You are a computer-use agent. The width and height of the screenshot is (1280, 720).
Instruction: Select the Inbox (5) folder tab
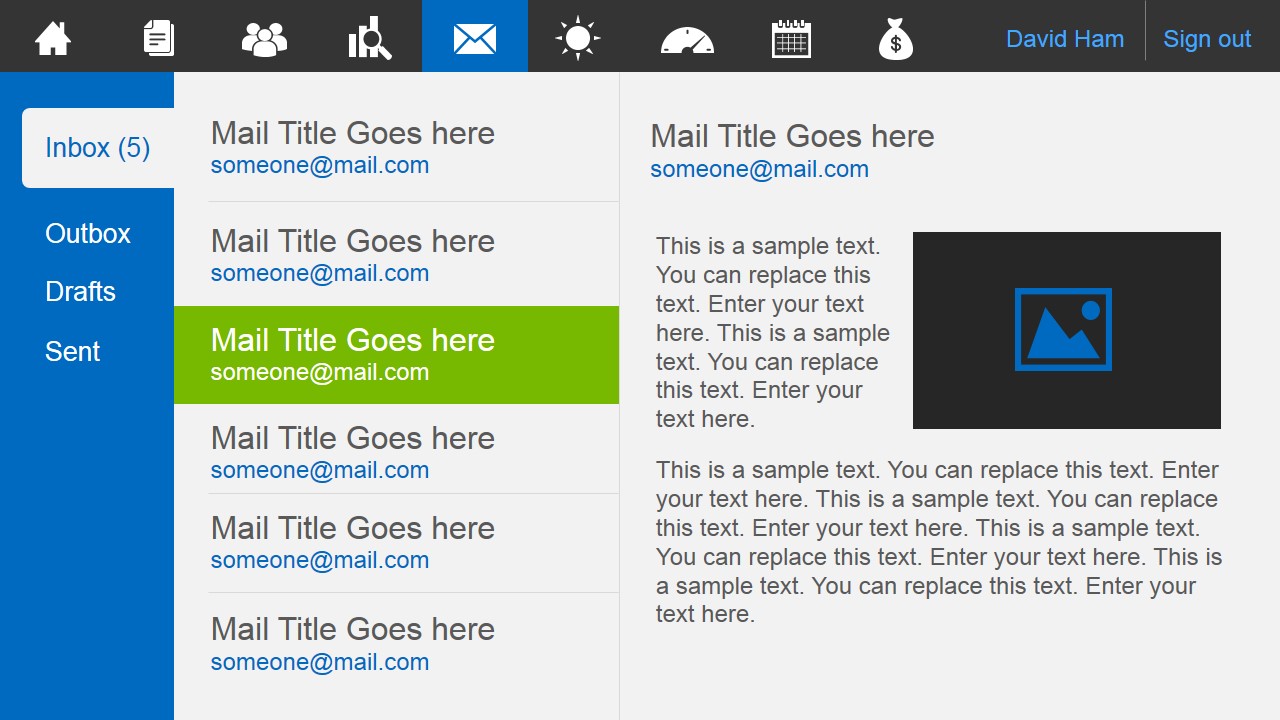pyautogui.click(x=98, y=148)
